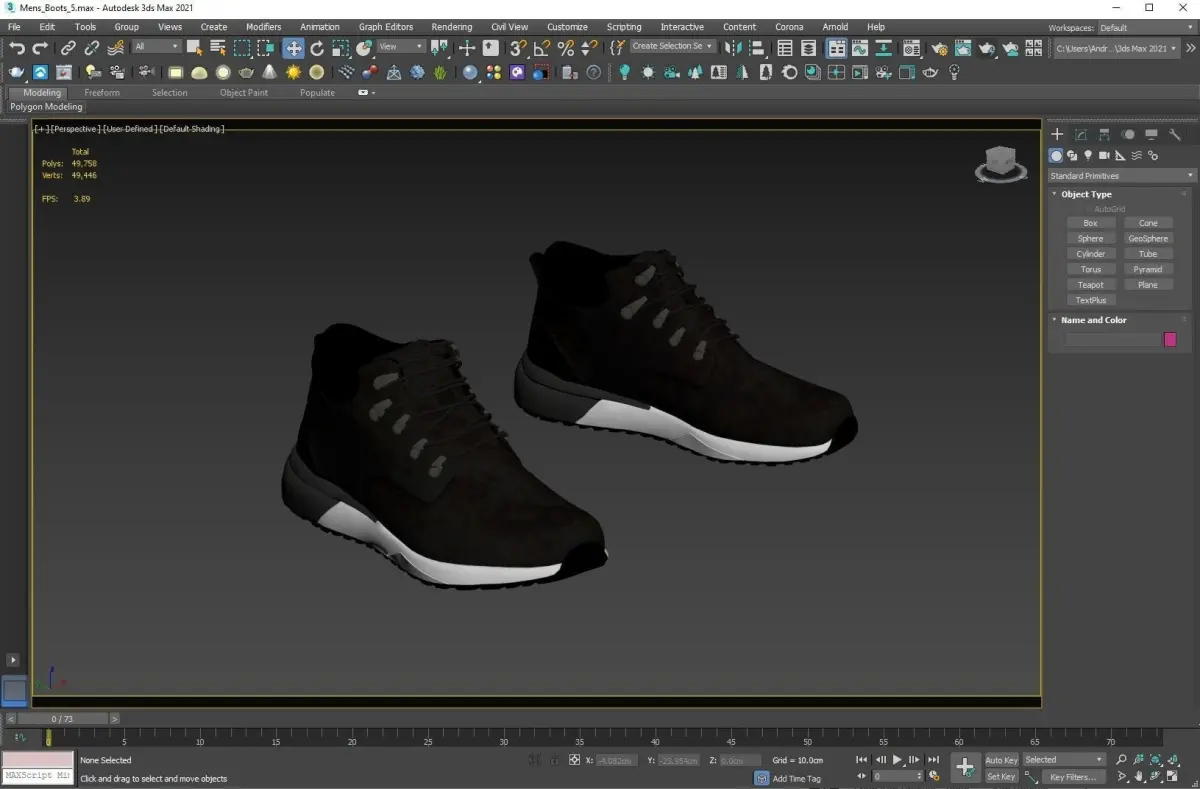
Task: Click the Key Filters button
Action: (1071, 777)
